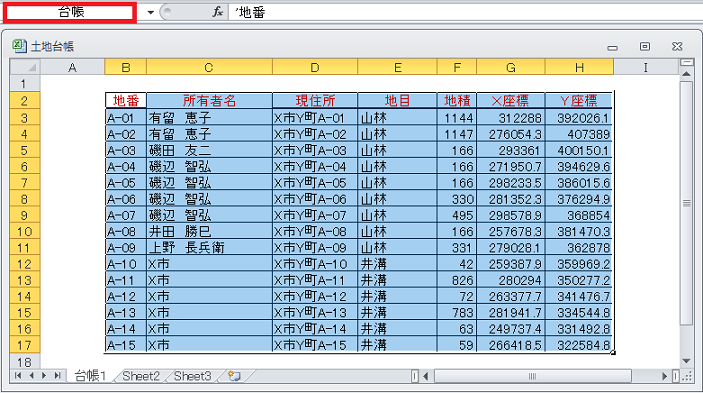Click horizontal scrollbar left arrow
The width and height of the screenshot is (703, 393).
(x=425, y=376)
